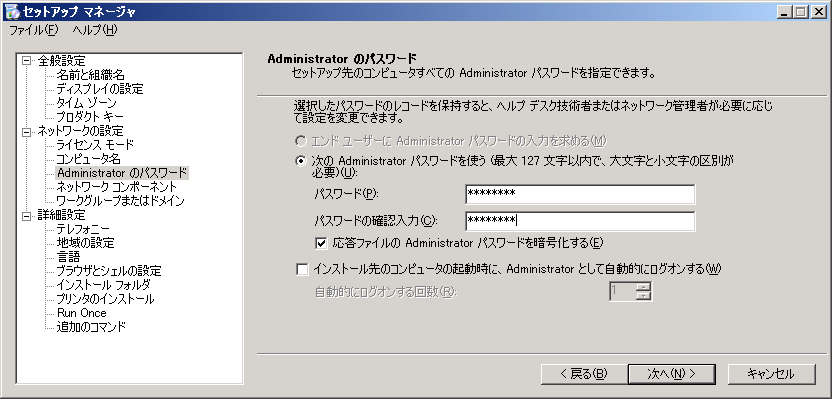Collapse the 詳細設定 tree node
The height and width of the screenshot is (399, 832).
pyautogui.click(x=27, y=215)
